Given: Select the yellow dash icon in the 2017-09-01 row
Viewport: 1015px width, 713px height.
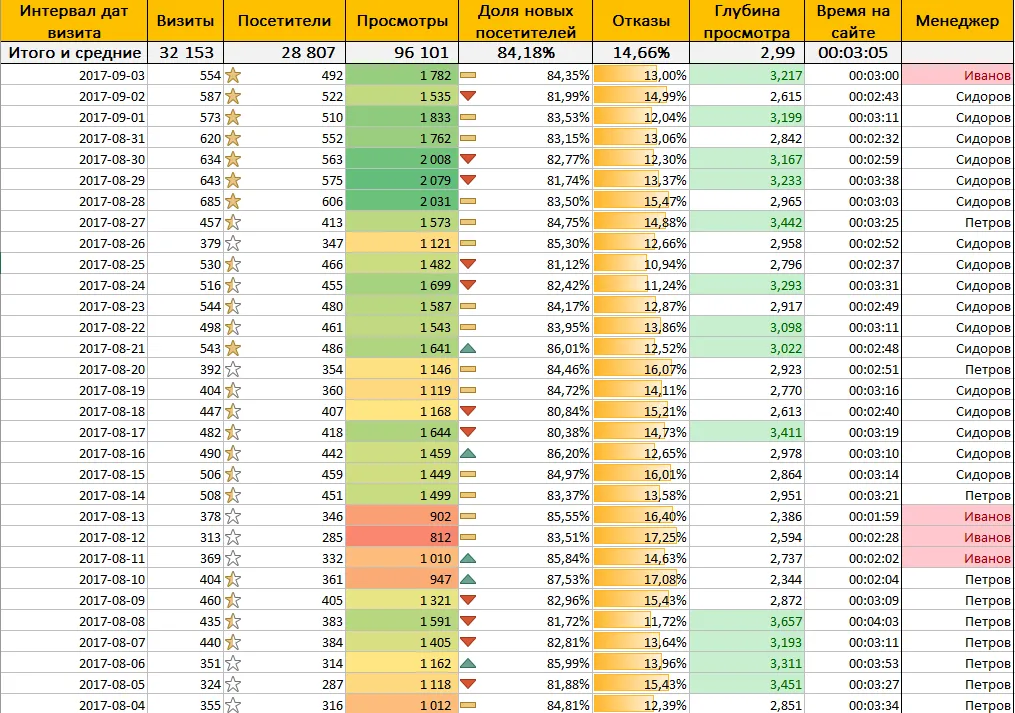Looking at the screenshot, I should (x=468, y=117).
